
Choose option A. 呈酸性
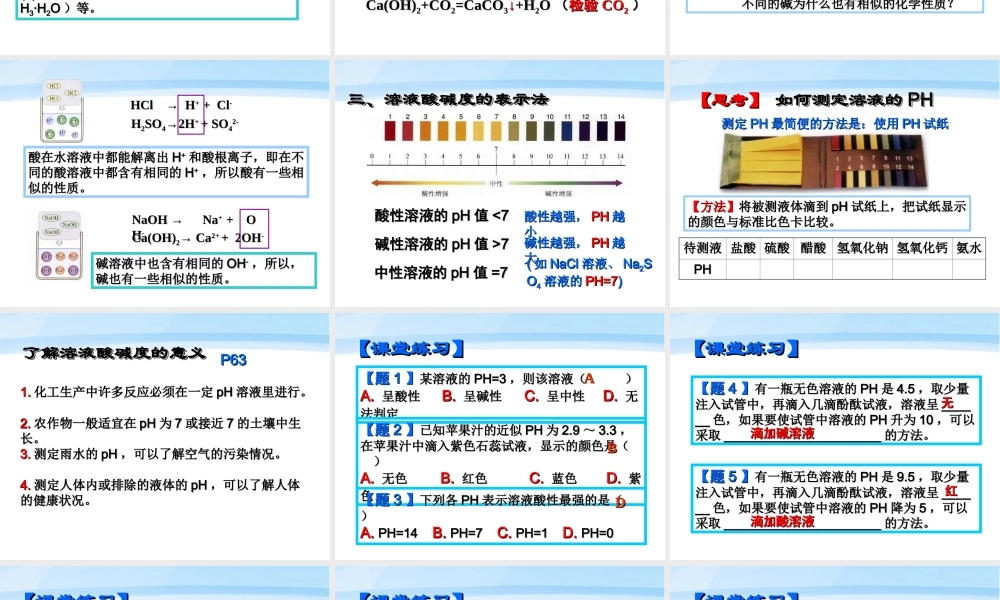(390, 397)
